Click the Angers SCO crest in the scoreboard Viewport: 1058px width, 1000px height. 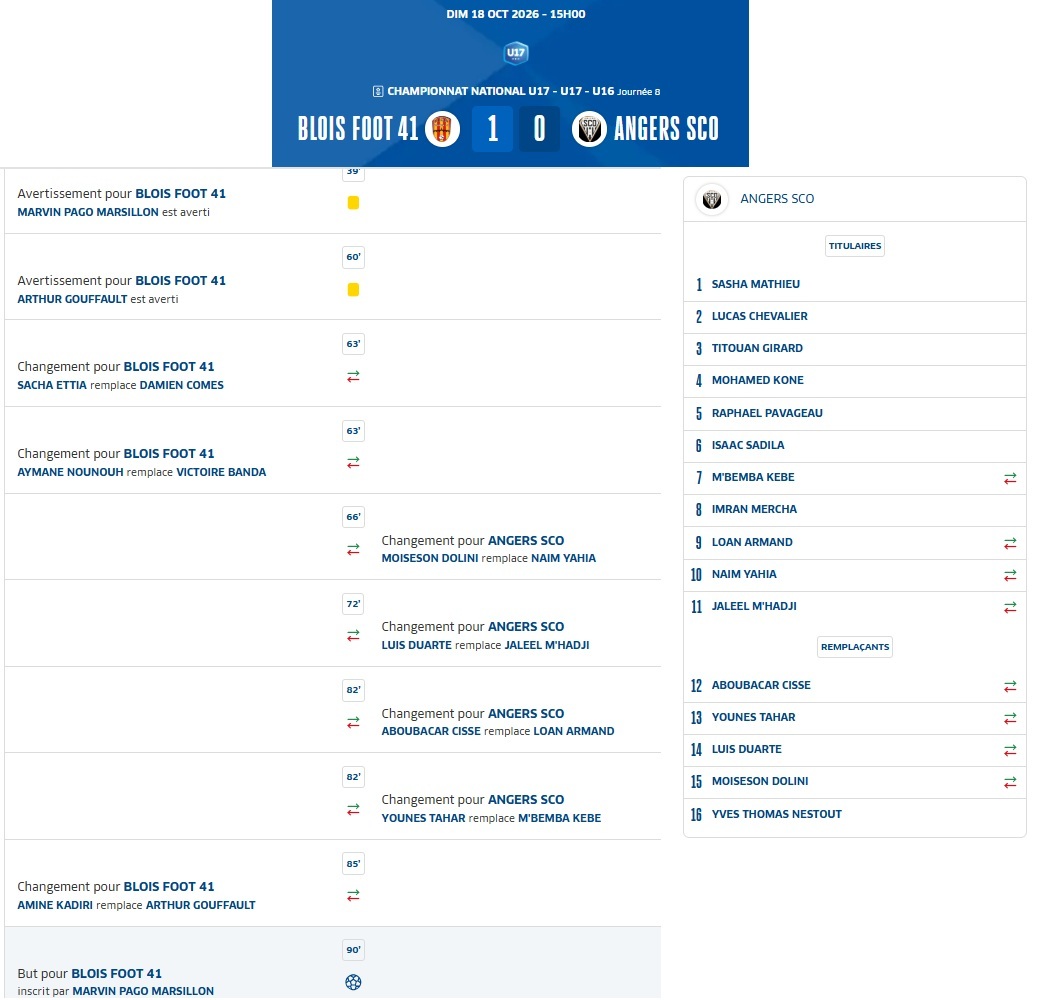[589, 128]
